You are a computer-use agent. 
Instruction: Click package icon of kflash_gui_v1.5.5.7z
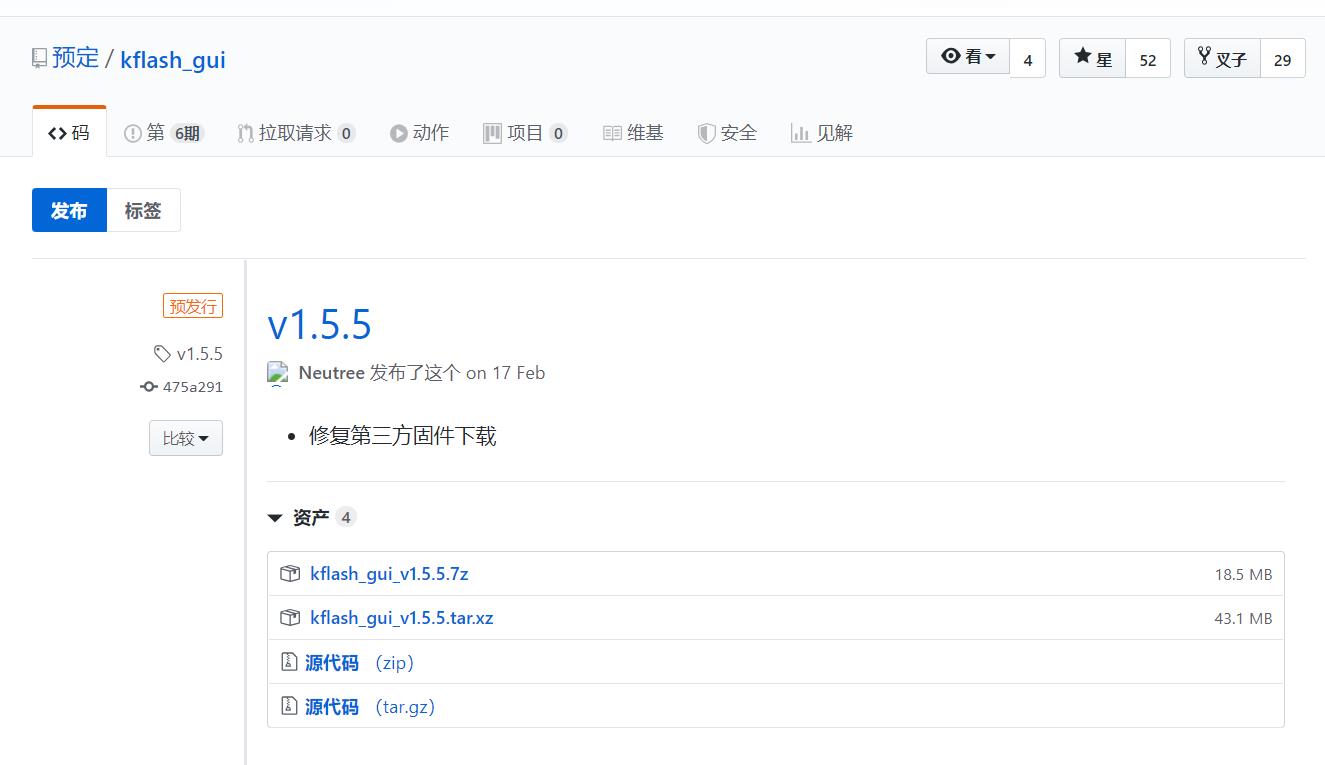(290, 574)
